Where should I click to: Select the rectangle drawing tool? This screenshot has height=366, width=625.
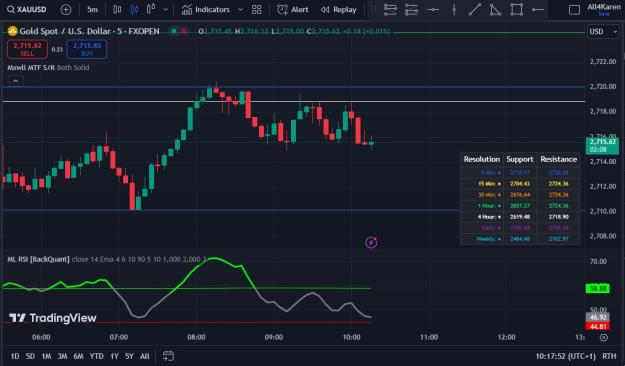(x=517, y=10)
